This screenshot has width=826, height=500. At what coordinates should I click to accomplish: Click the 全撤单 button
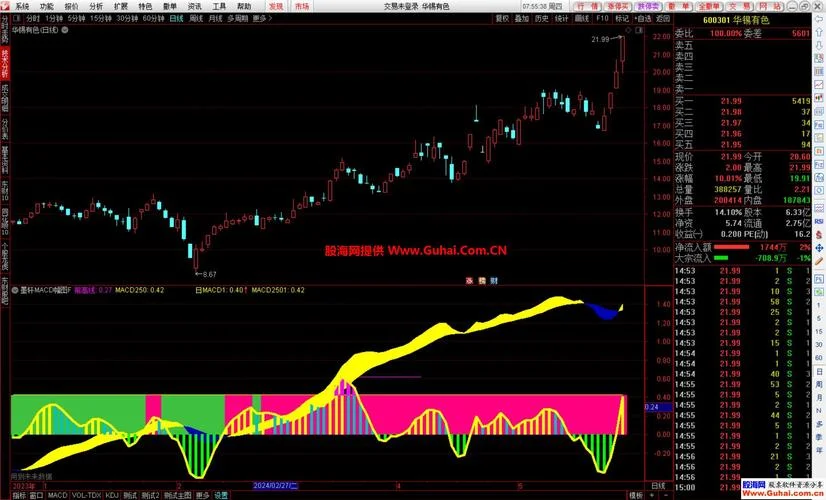pyautogui.click(x=708, y=6)
